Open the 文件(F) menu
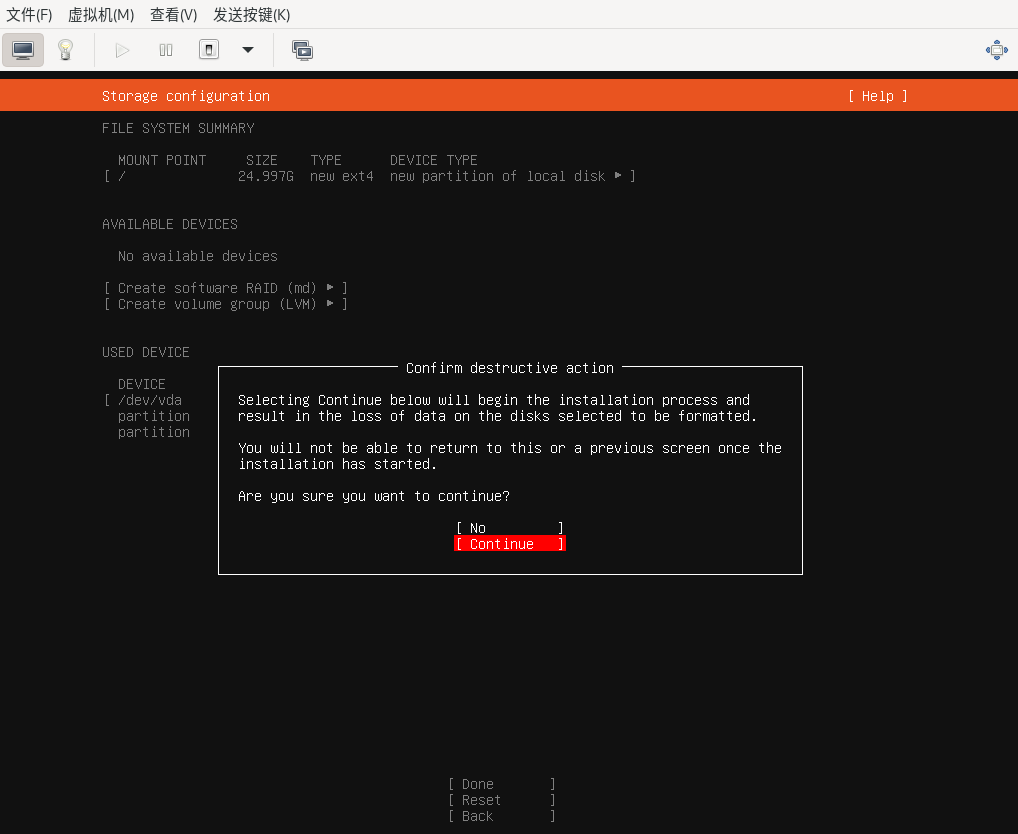 (29, 15)
